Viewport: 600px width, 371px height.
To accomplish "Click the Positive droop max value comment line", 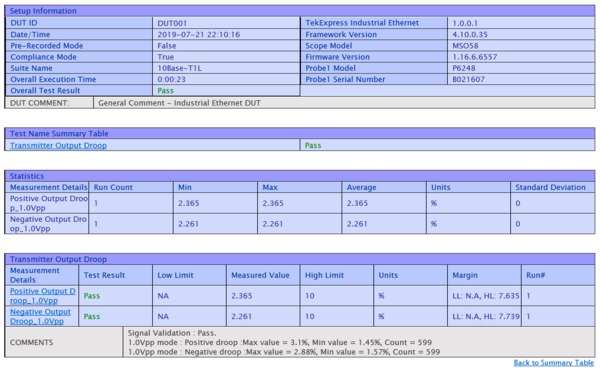I will tap(280, 342).
